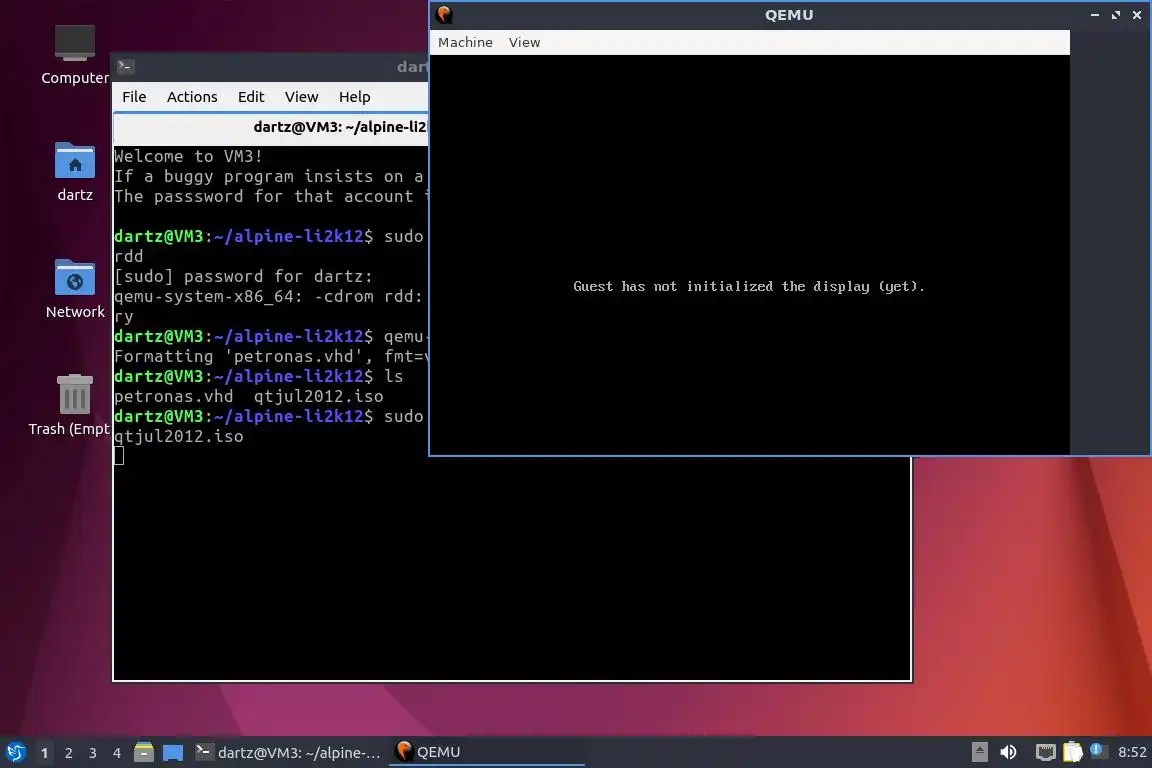Image resolution: width=1152 pixels, height=768 pixels.
Task: Select the dartz@VM3 terminal tab
Action: (271, 127)
